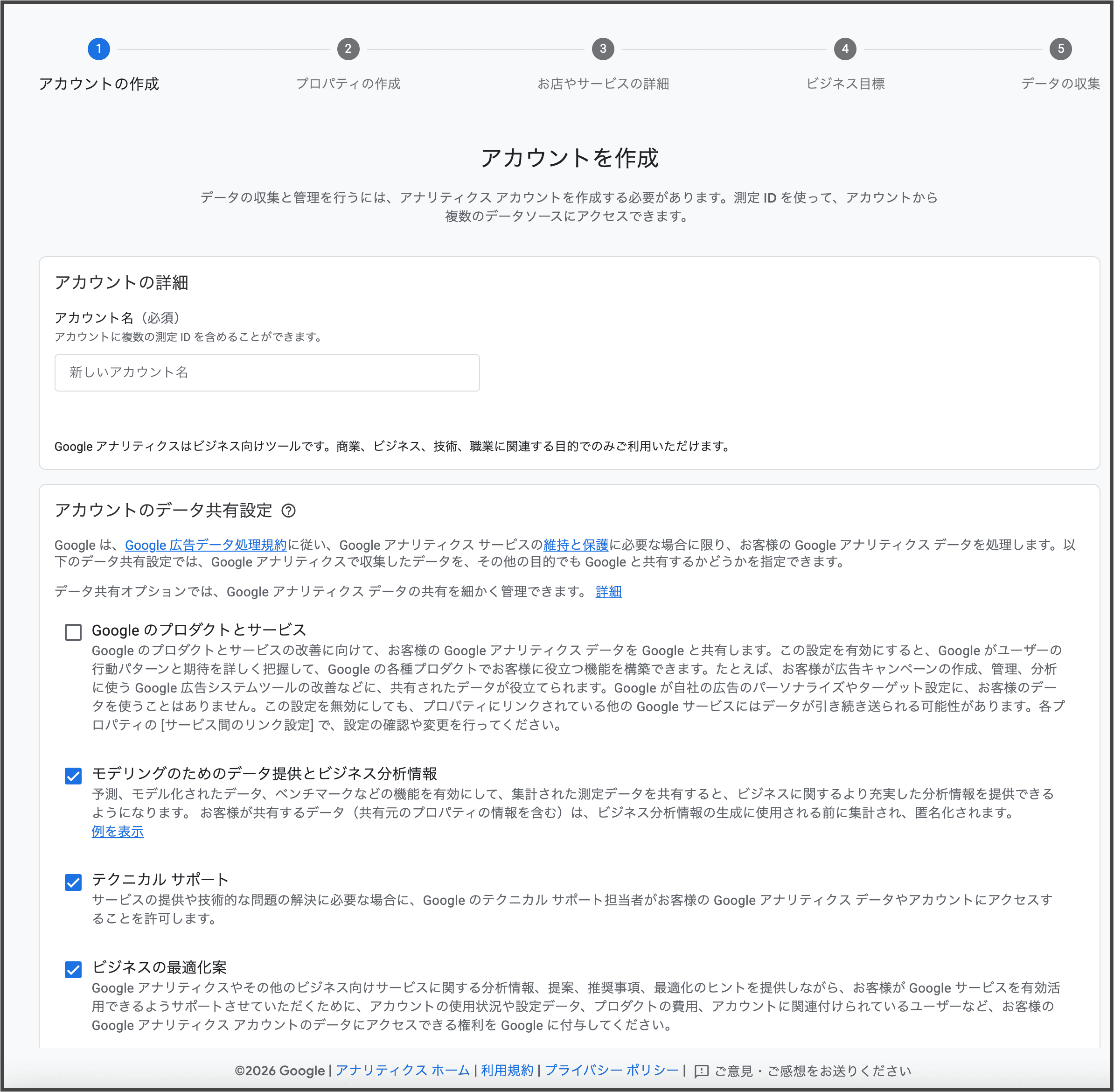Screen dimensions: 1114x1092
Task: Open the 詳細 link for data sharing options
Action: pyautogui.click(x=608, y=592)
